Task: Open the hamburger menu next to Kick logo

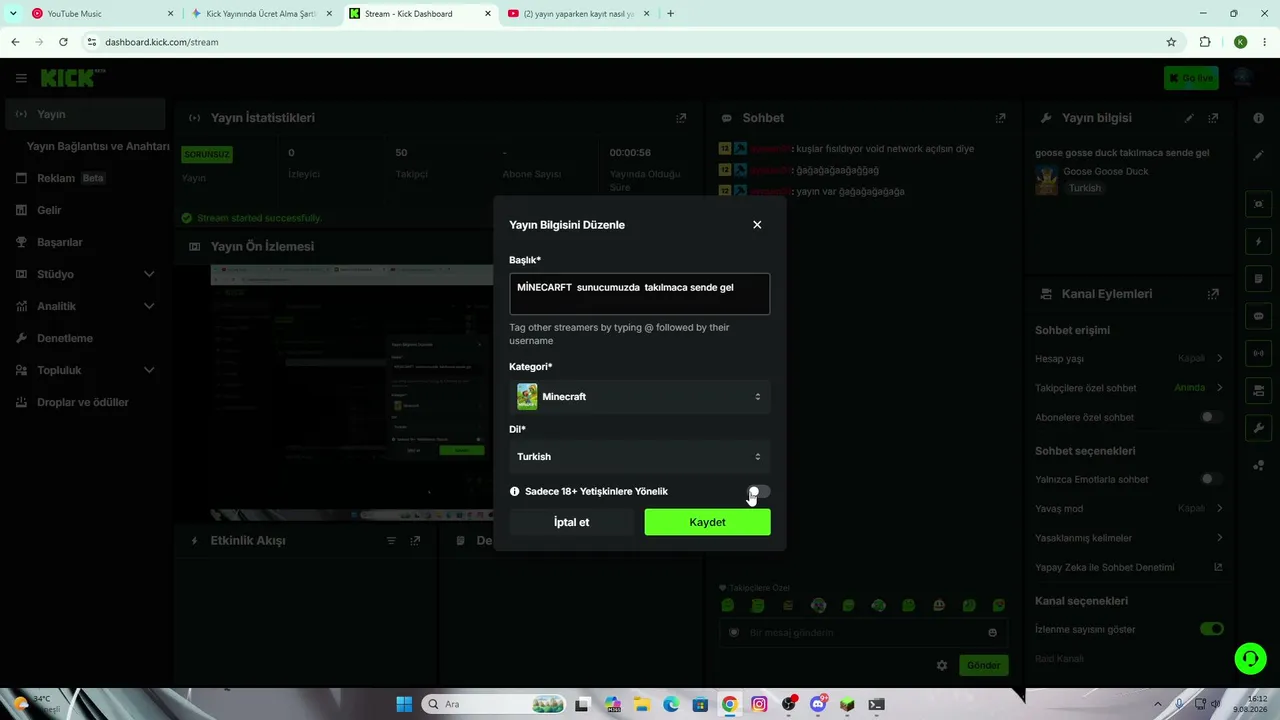Action: pos(21,78)
